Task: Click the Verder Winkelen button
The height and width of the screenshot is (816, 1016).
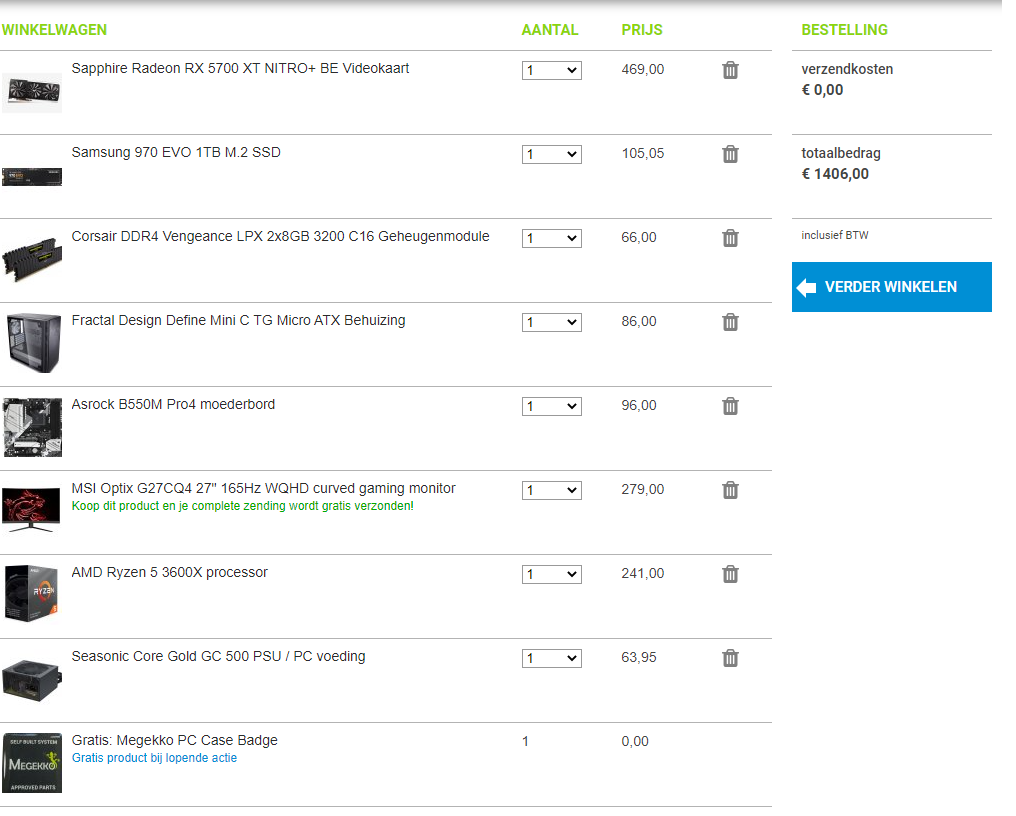Action: (x=892, y=286)
